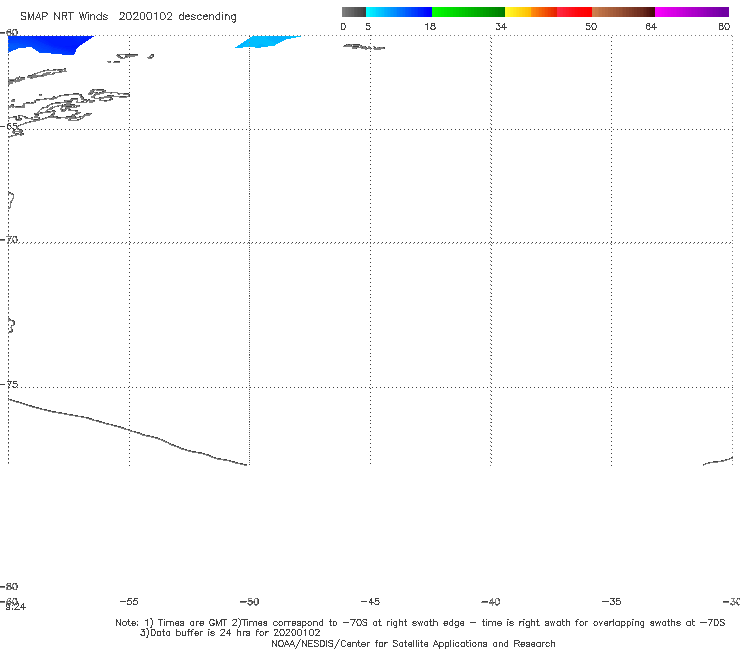
Task: Click the title text 'SMAP NRT Winds'
Action: pyautogui.click(x=64, y=16)
